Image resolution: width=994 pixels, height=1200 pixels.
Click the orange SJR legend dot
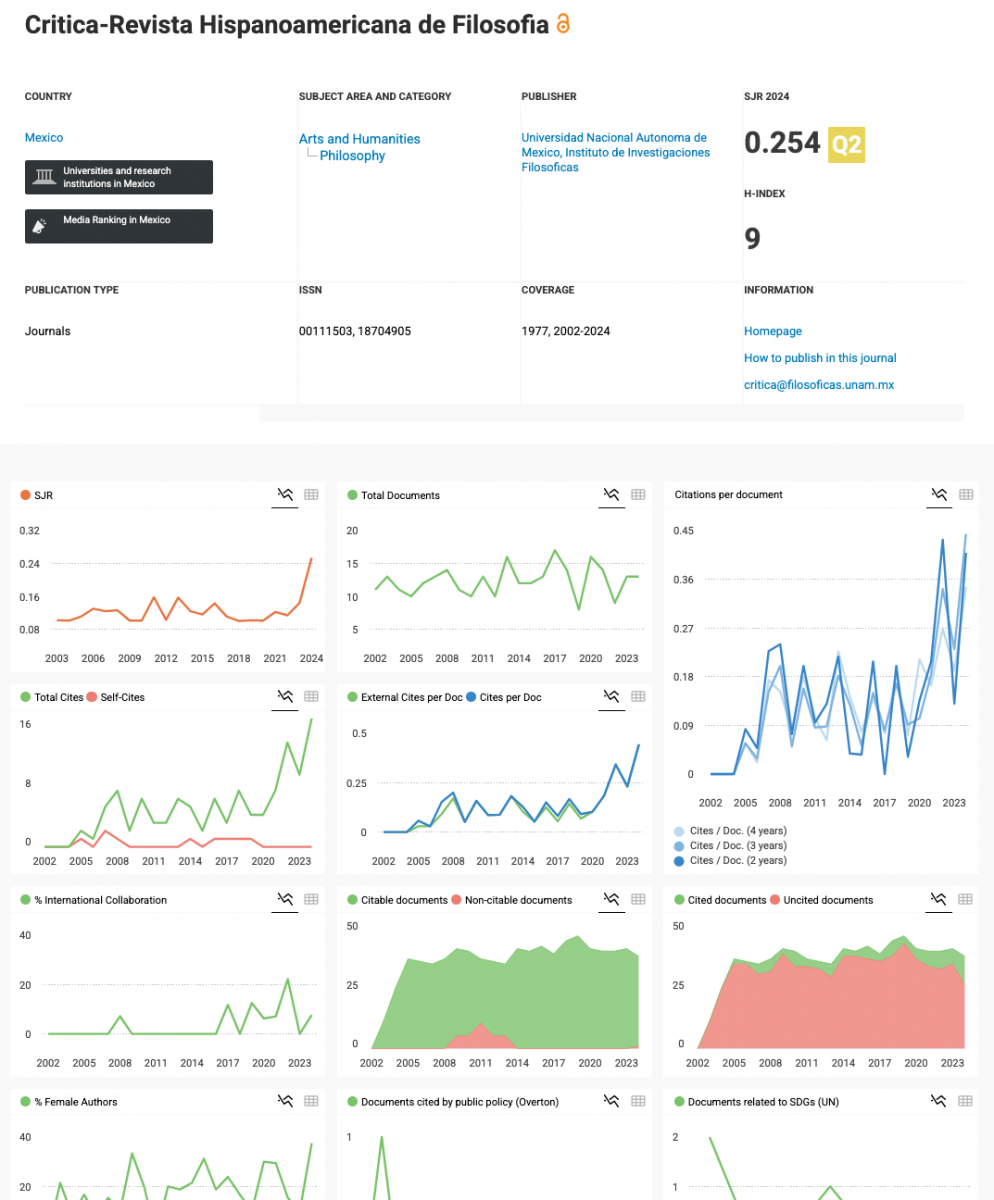coord(26,495)
